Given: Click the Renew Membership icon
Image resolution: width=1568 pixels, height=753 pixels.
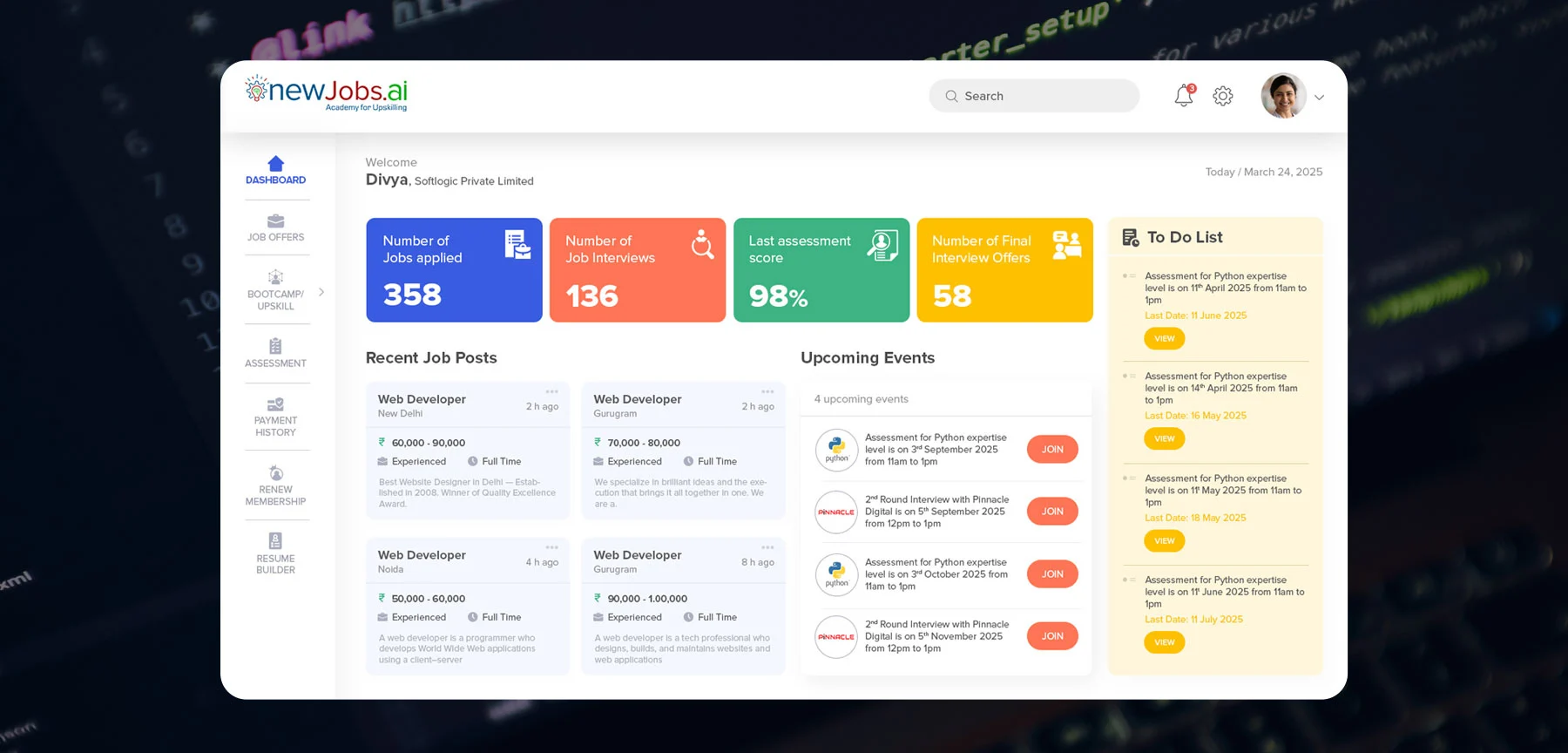Looking at the screenshot, I should click(275, 473).
